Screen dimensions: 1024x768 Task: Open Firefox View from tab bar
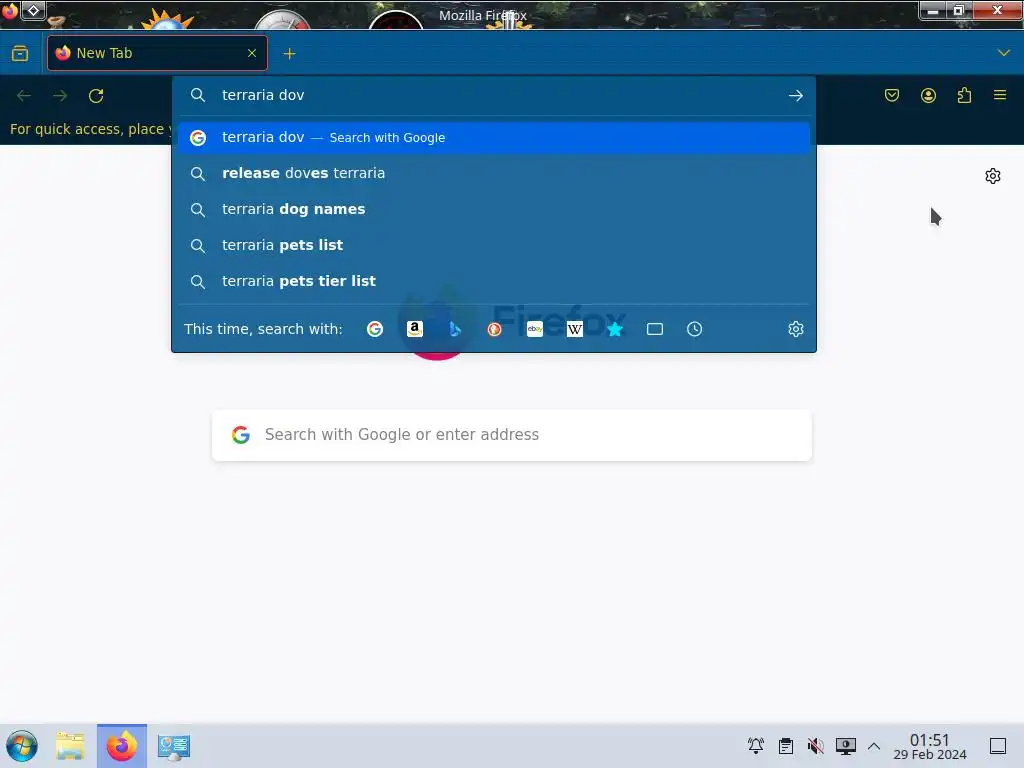coord(20,53)
